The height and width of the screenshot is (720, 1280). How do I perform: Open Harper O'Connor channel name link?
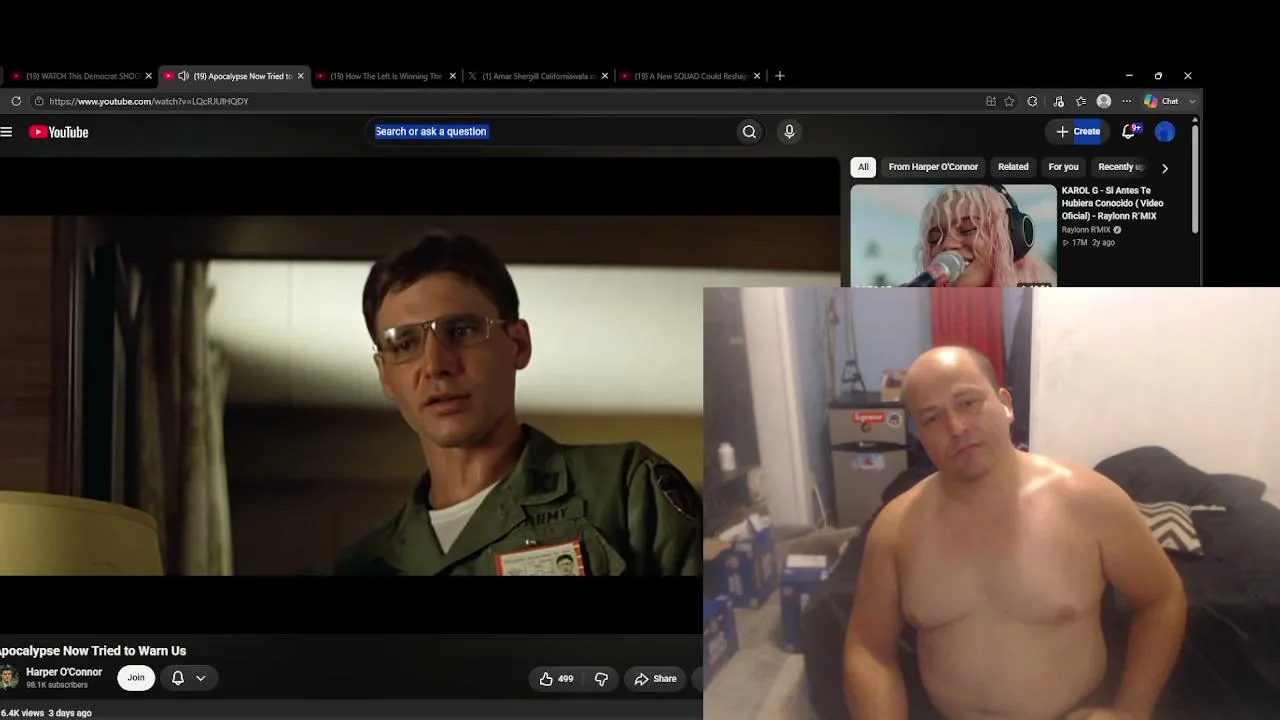(64, 672)
